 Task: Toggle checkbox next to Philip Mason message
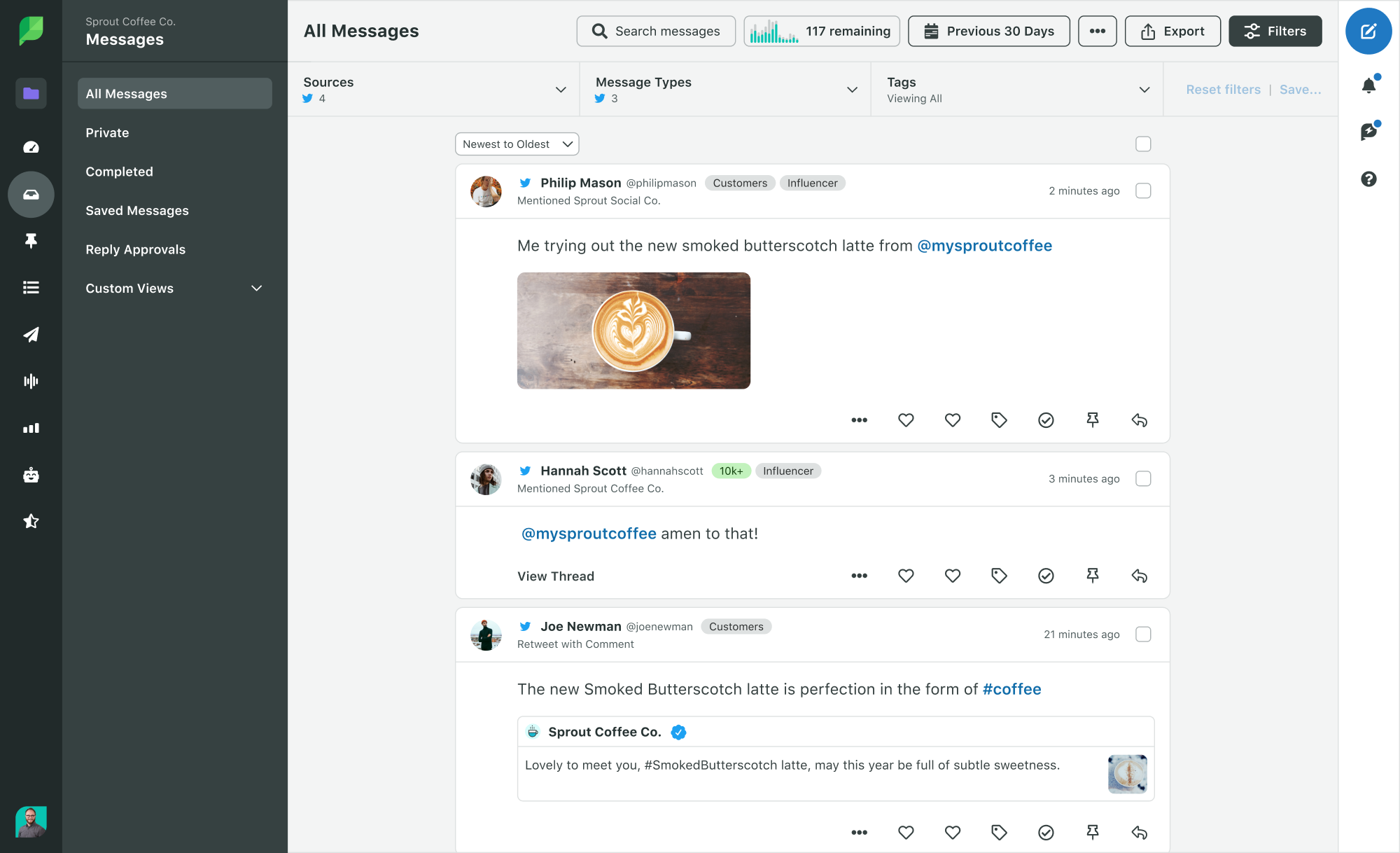pyautogui.click(x=1143, y=191)
